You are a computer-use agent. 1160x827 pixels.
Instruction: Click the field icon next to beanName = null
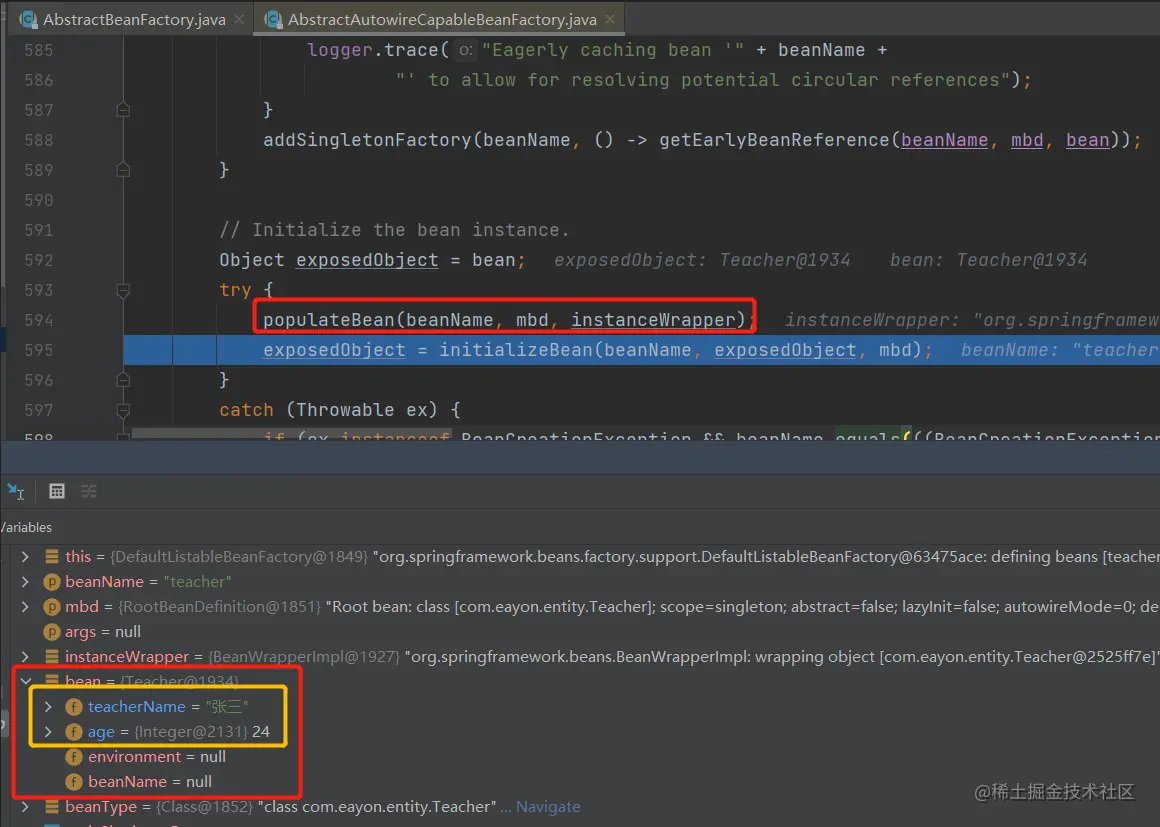[74, 782]
